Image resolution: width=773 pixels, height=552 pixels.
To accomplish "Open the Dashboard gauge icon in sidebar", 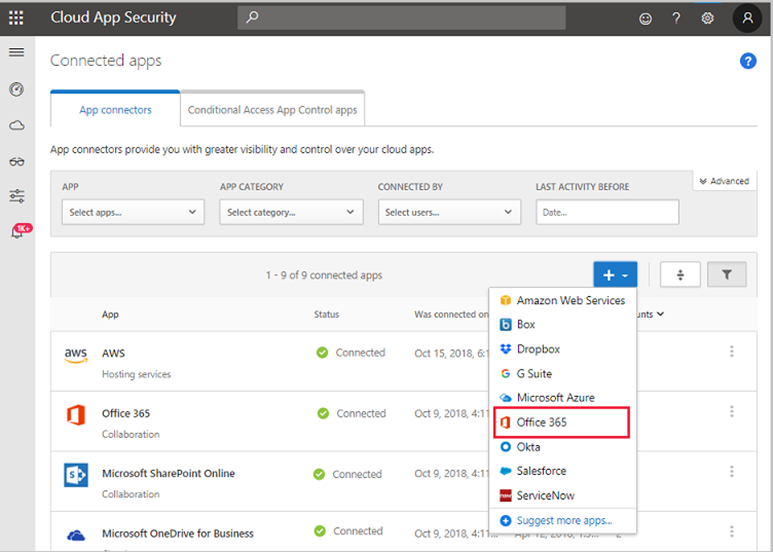I will (17, 89).
